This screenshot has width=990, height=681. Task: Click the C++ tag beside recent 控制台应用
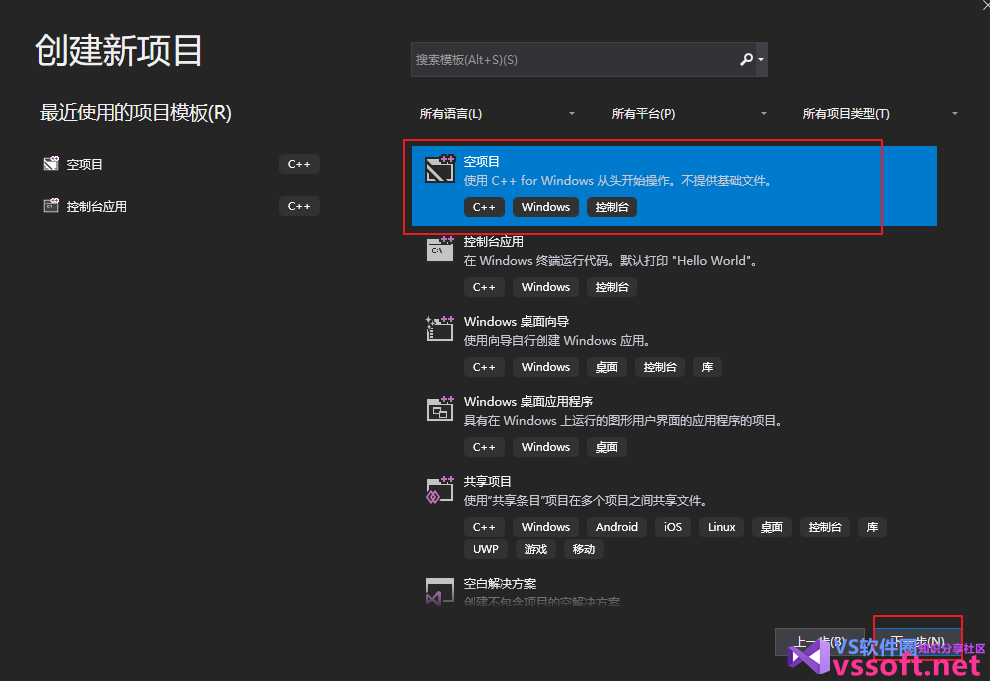(x=299, y=206)
